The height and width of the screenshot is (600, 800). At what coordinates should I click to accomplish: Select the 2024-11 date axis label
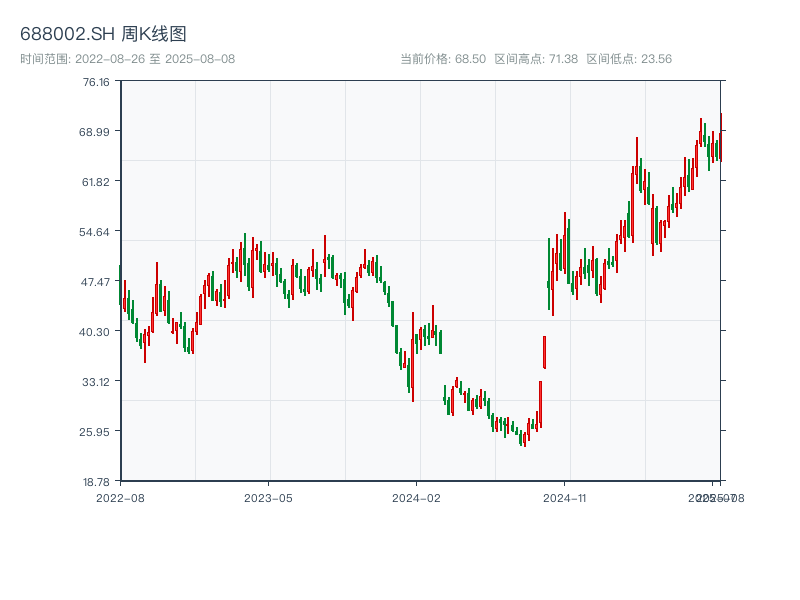[x=565, y=497]
